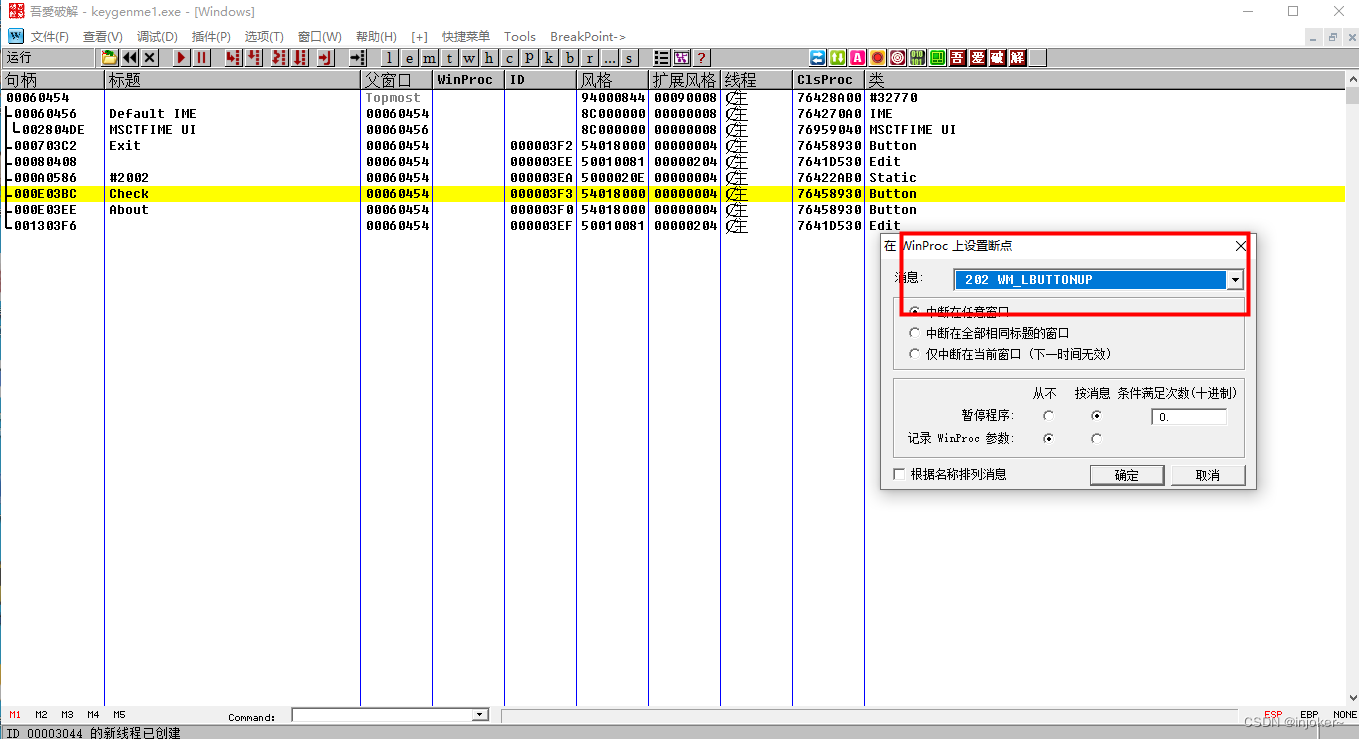The image size is (1359, 739).
Task: Set 记录 WinProc 参数 to 从不 radio
Action: click(1048, 438)
